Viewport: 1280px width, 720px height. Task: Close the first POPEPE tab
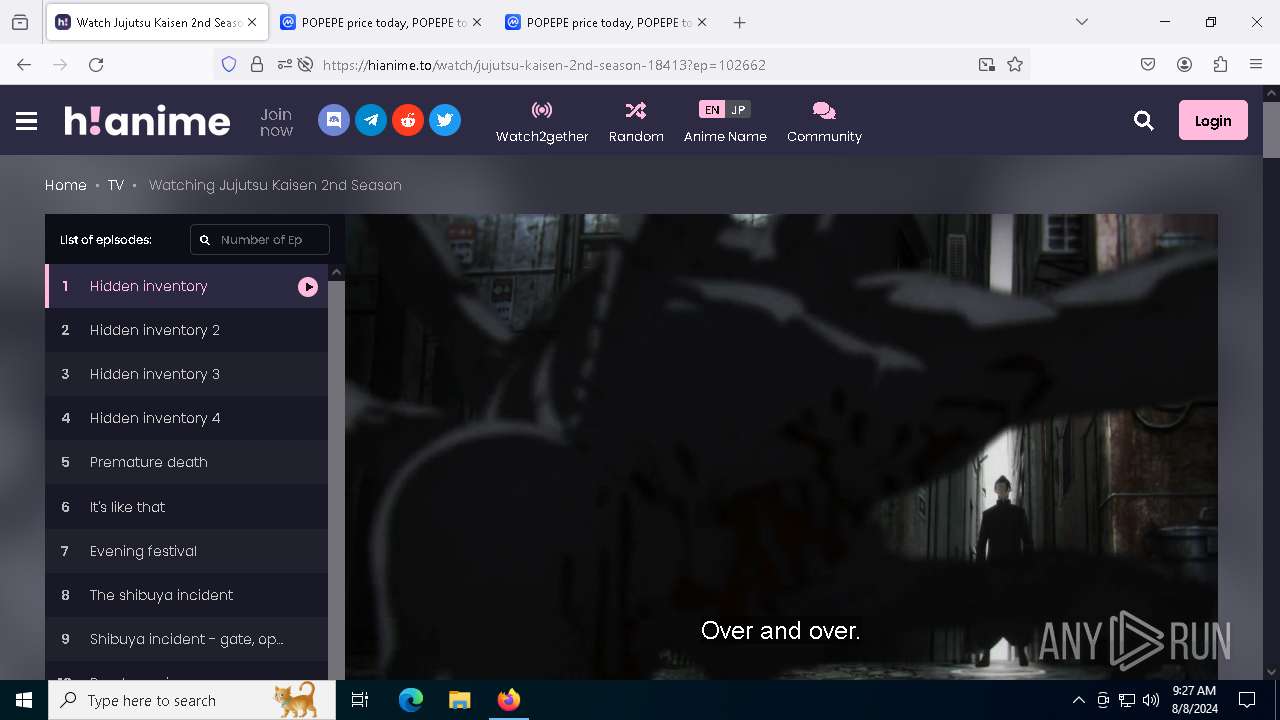tap(476, 22)
